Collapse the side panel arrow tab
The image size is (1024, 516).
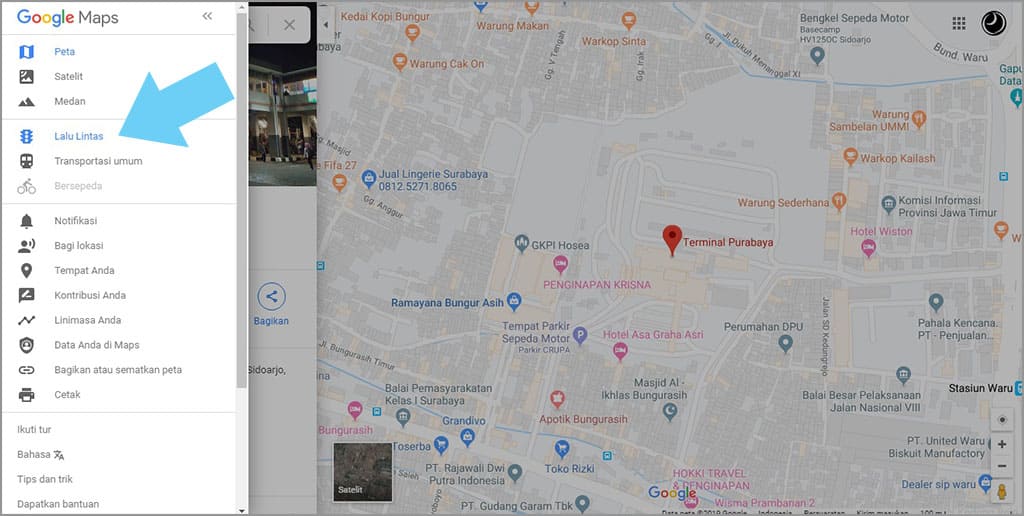324,24
